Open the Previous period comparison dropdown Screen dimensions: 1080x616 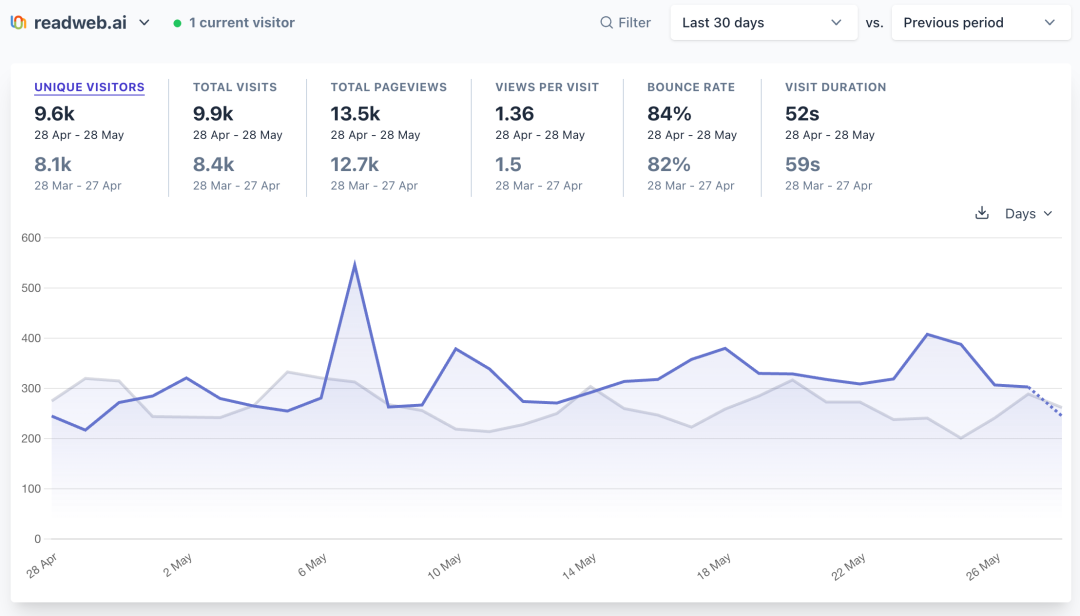(x=981, y=23)
